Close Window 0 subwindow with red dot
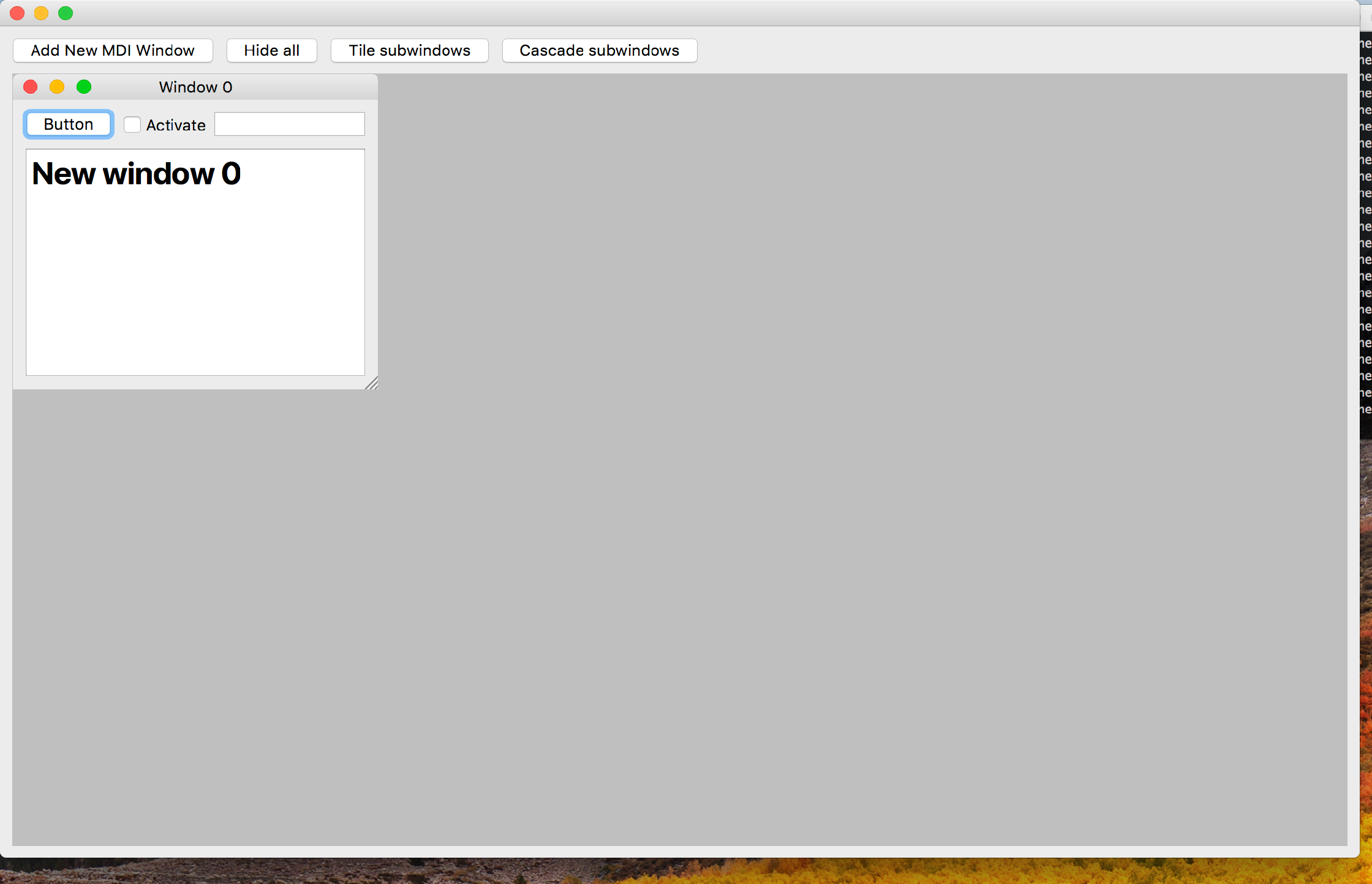This screenshot has height=884, width=1372. (x=31, y=87)
